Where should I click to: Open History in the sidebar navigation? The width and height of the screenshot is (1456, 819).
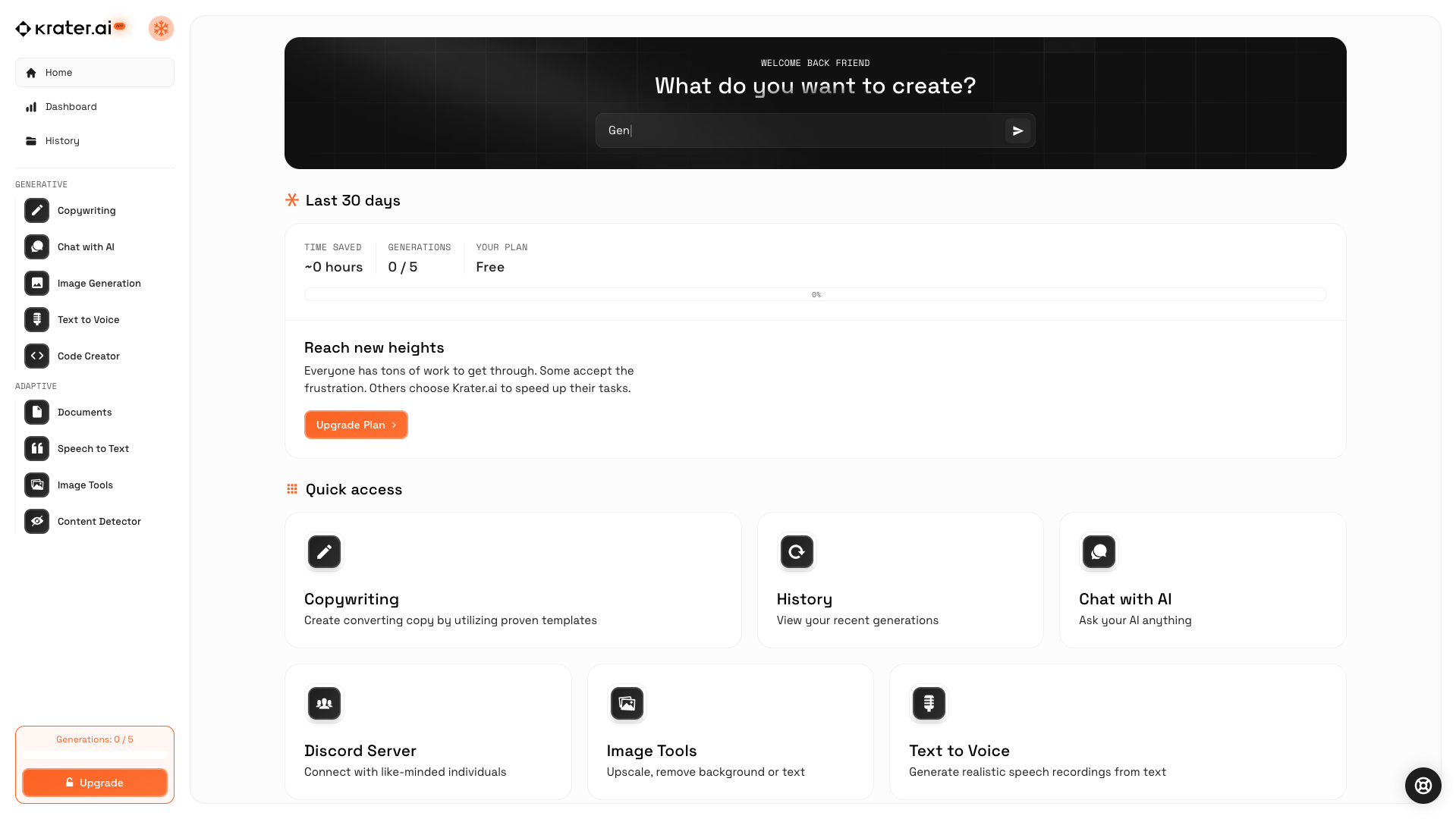coord(62,141)
